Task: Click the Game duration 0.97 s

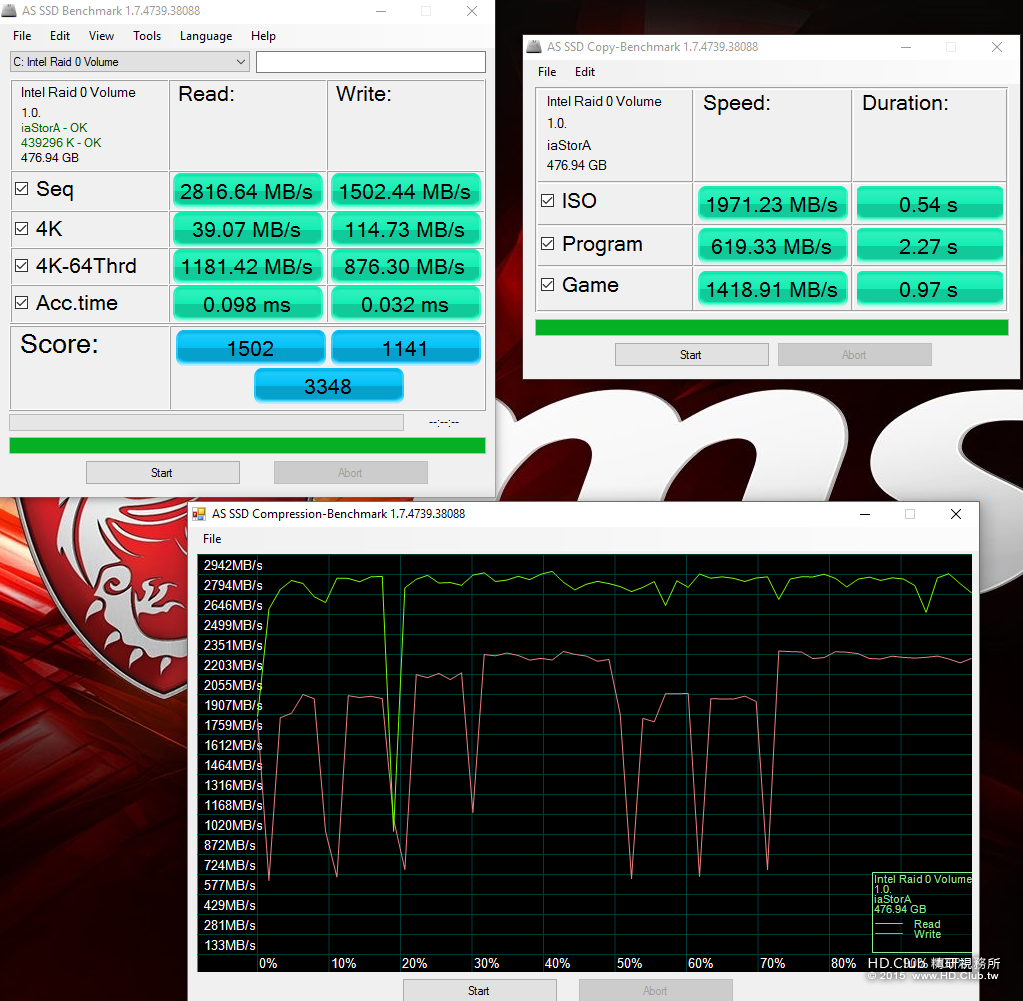Action: point(929,289)
